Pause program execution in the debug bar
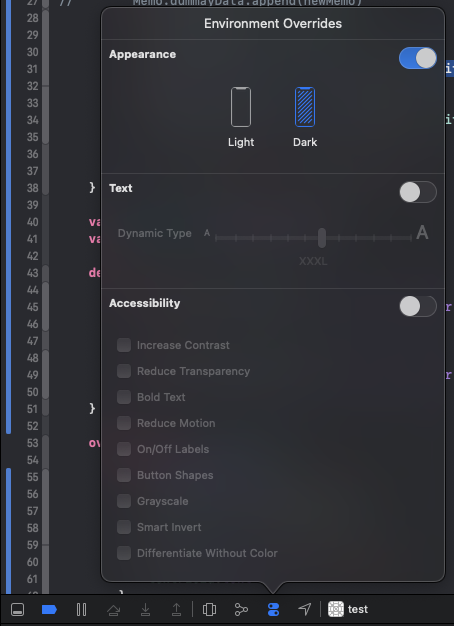This screenshot has width=454, height=626. pyautogui.click(x=81, y=610)
